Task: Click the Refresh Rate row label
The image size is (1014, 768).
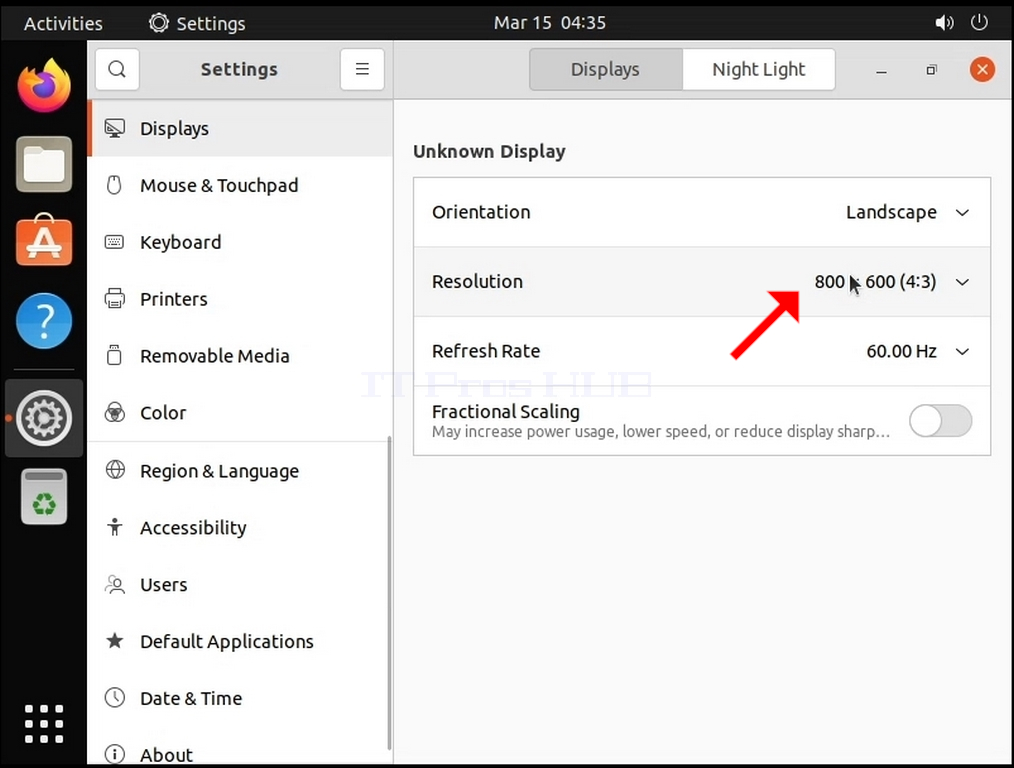Action: pos(486,351)
